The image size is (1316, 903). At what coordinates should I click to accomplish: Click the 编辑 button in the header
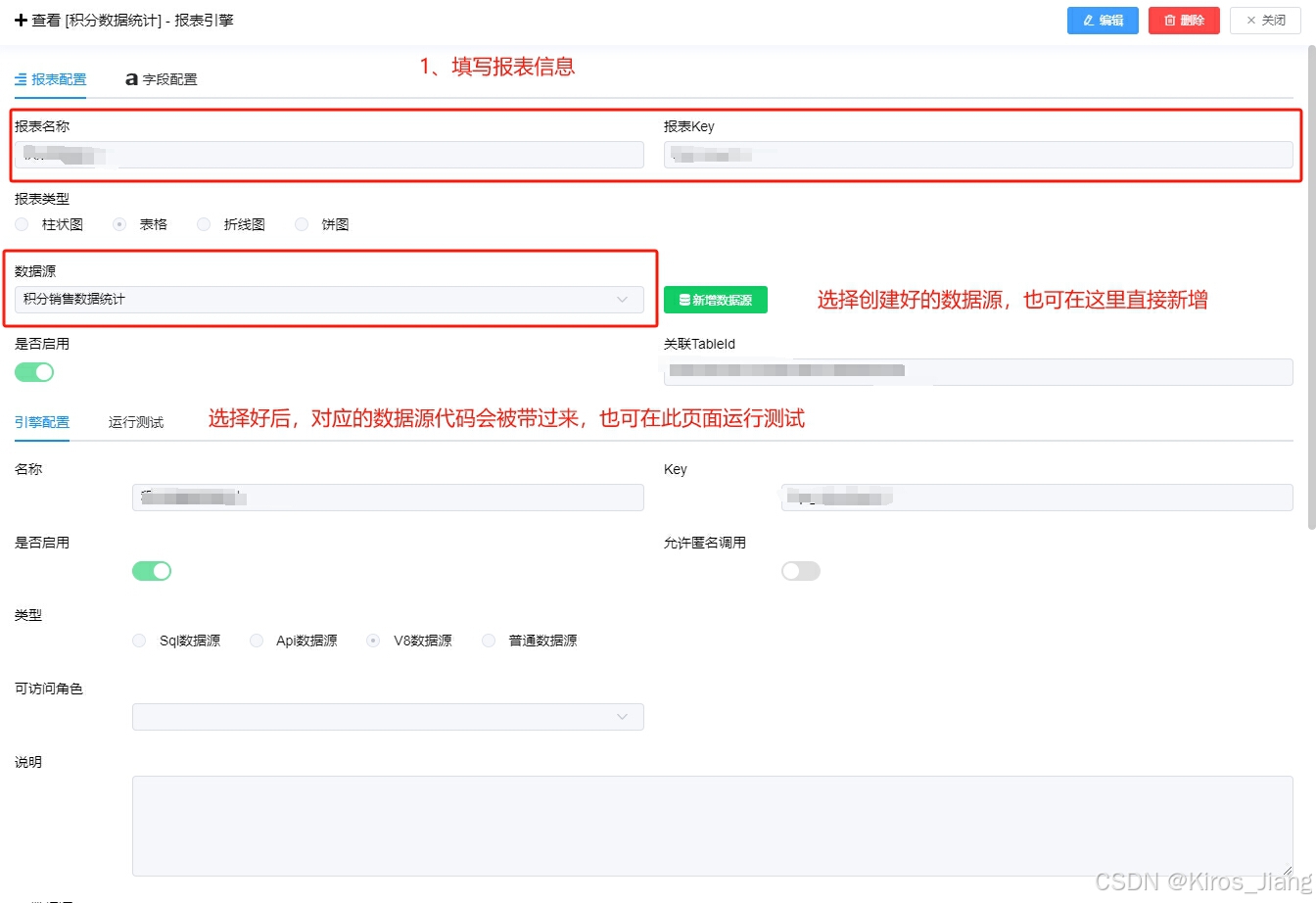(1103, 21)
